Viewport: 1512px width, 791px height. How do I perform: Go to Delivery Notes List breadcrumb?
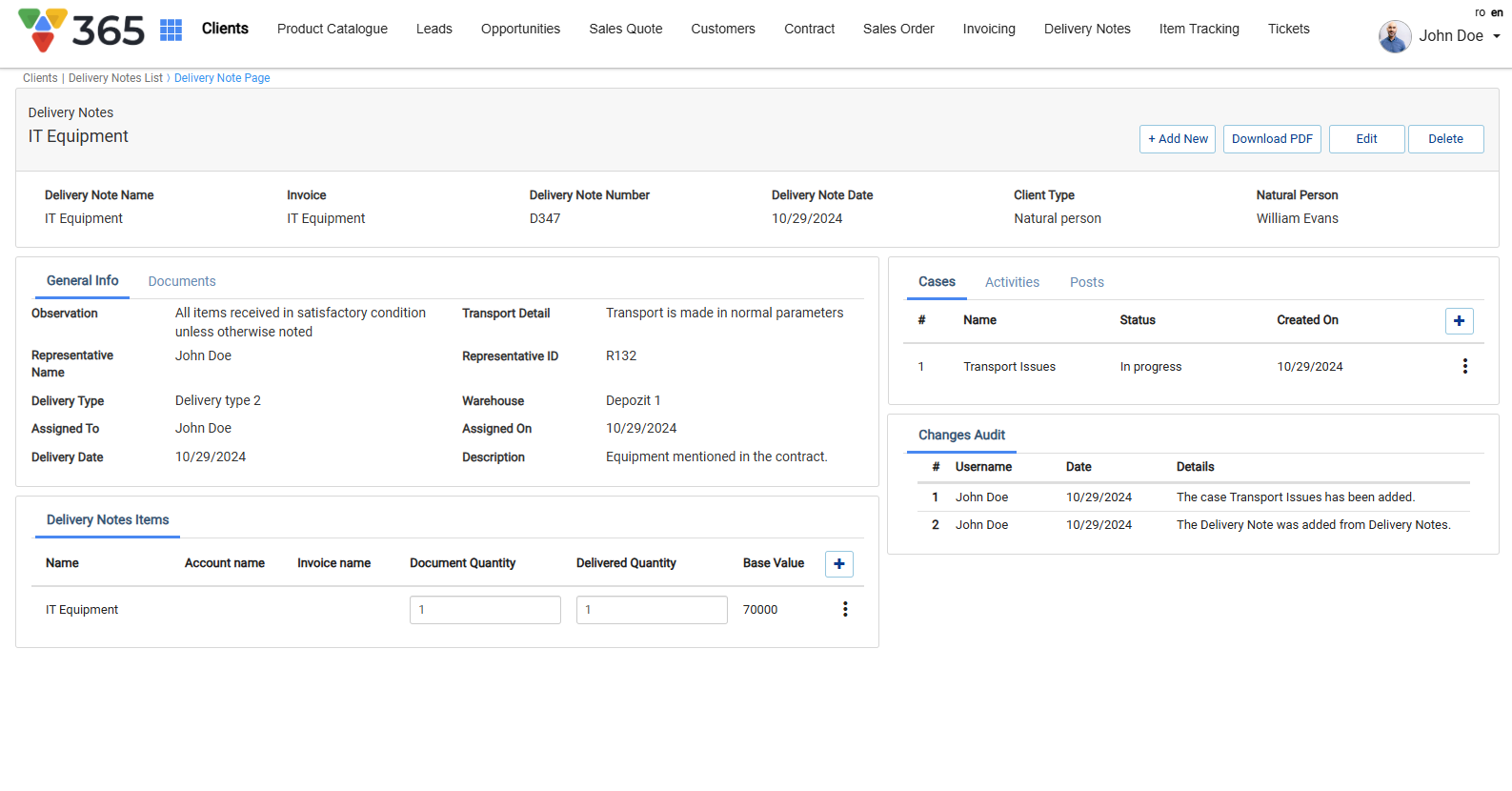[115, 78]
